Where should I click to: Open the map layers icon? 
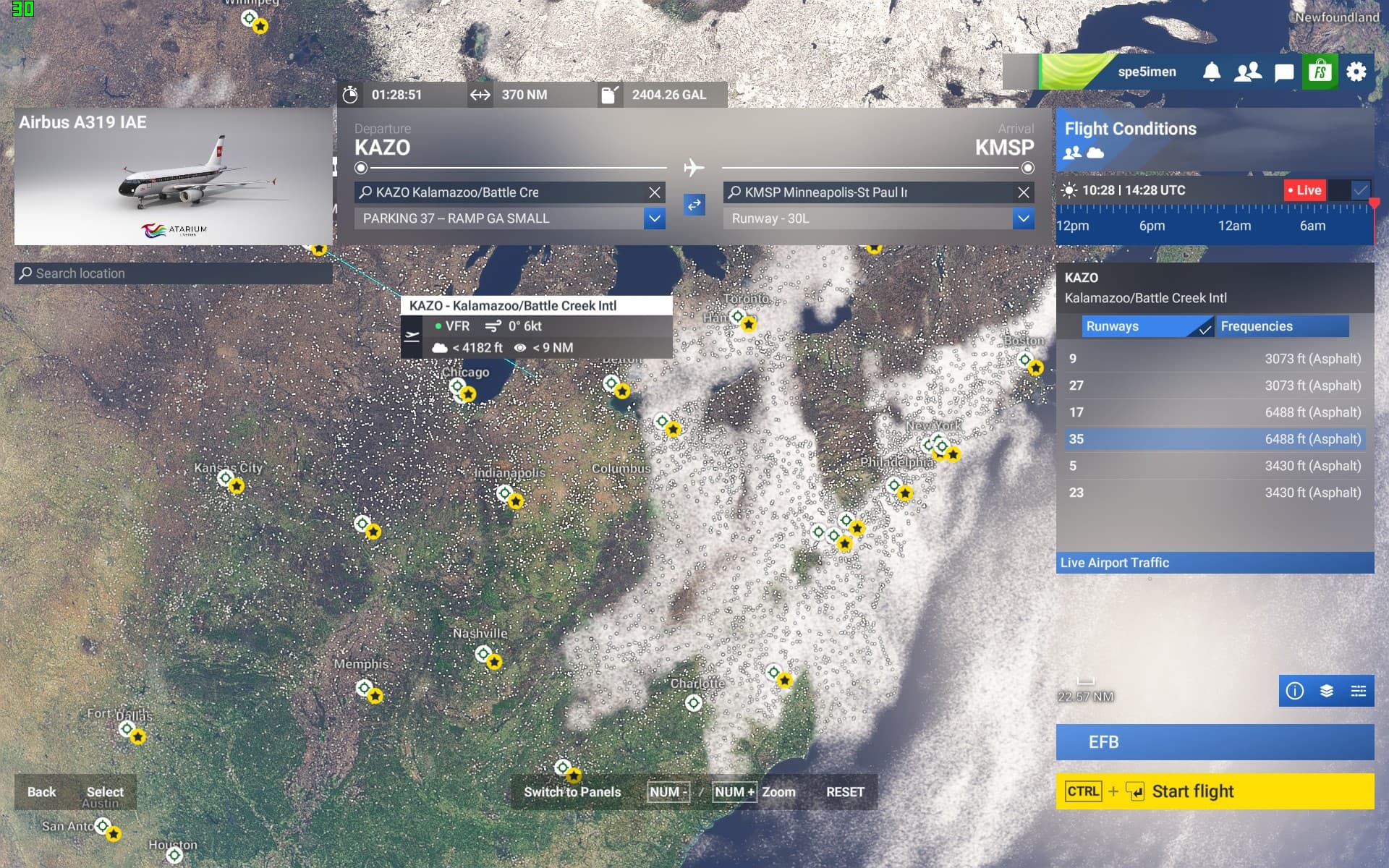pos(1327,691)
